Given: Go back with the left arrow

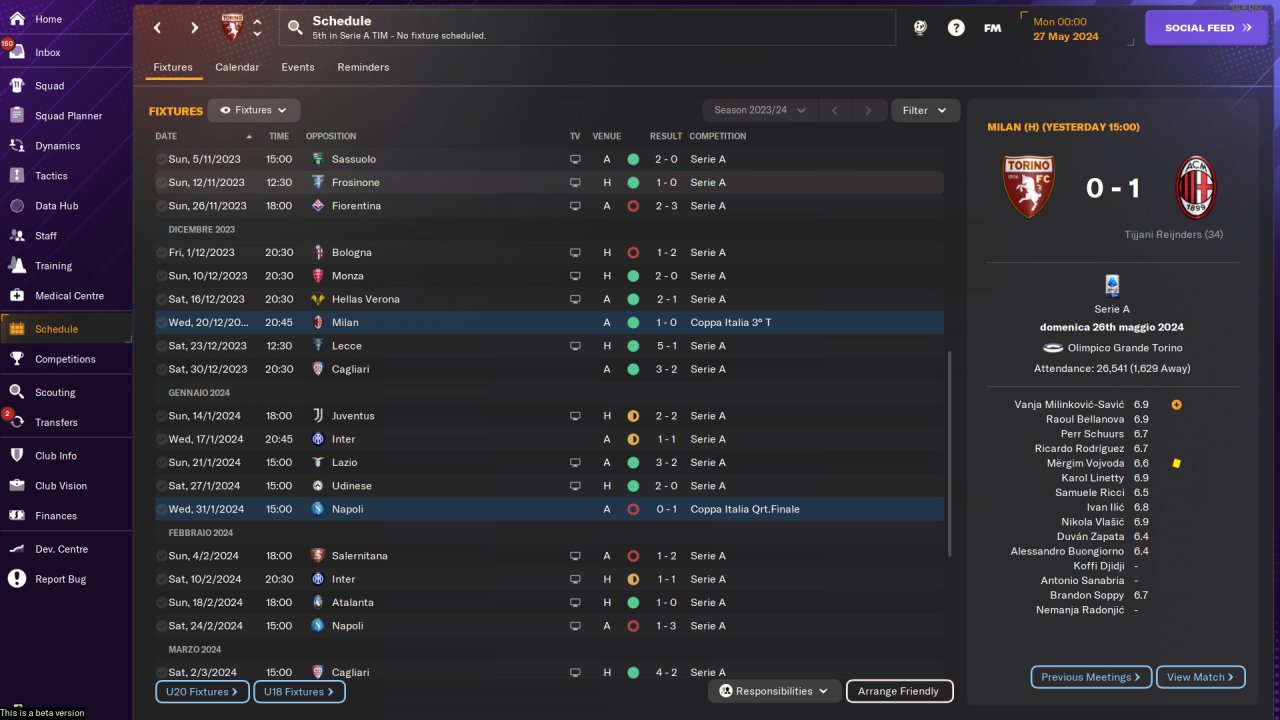Looking at the screenshot, I should [x=157, y=28].
